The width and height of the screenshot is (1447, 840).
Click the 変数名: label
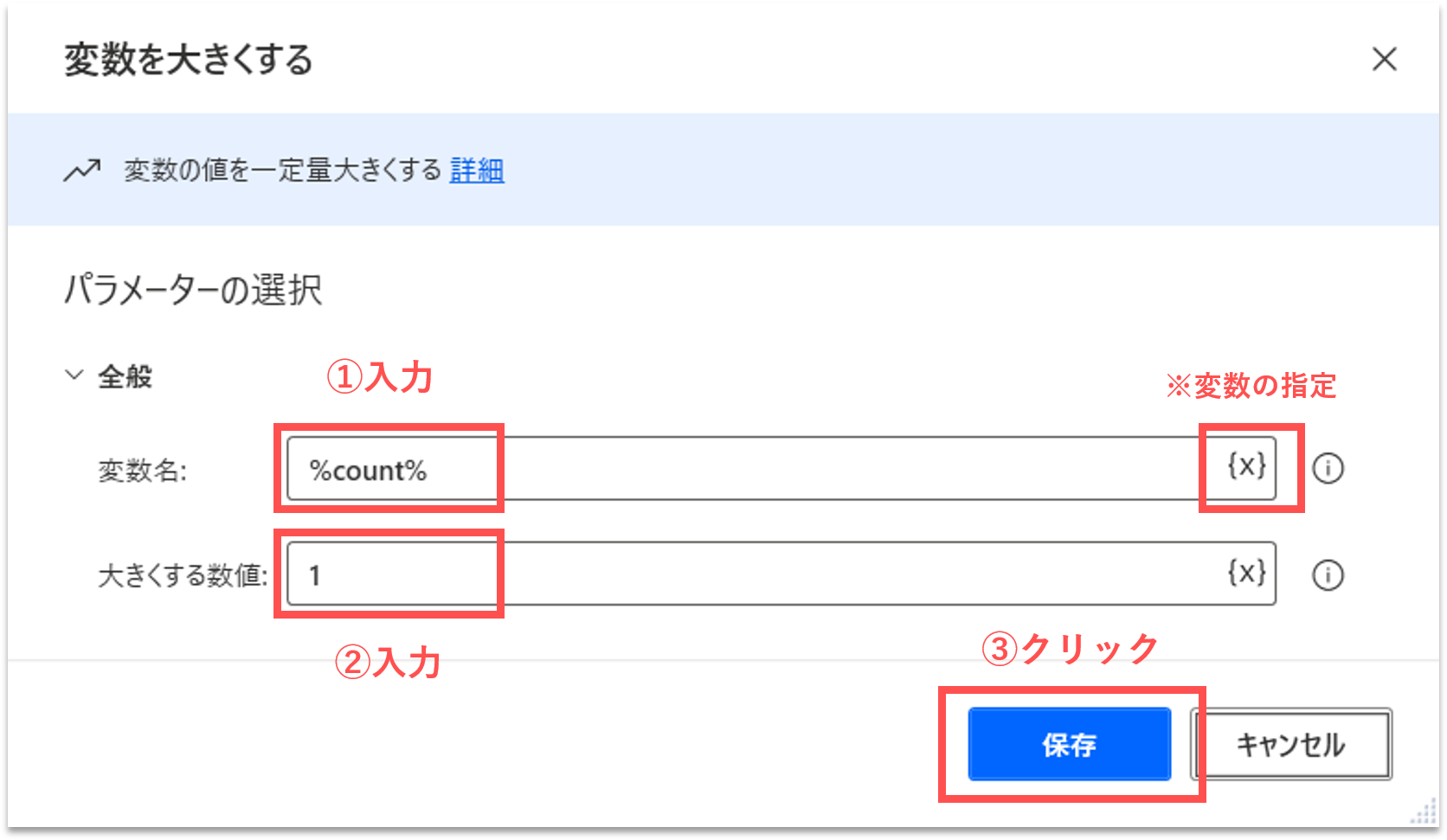(x=143, y=471)
